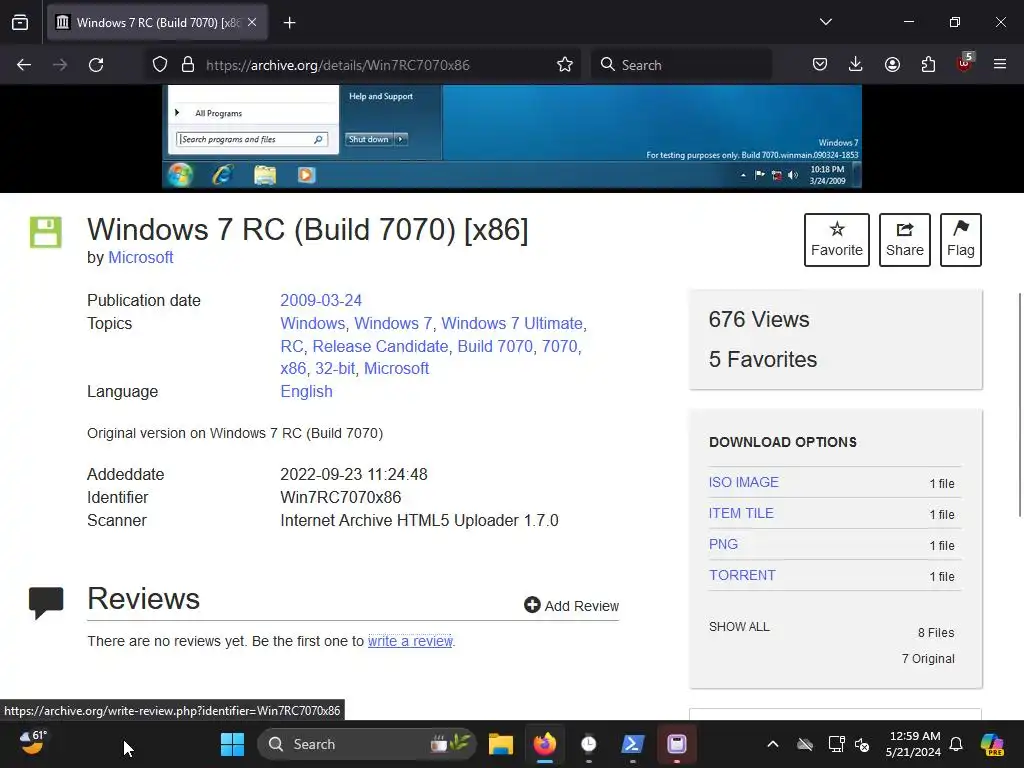1024x768 pixels.
Task: Download the TORRENT file
Action: coord(742,575)
